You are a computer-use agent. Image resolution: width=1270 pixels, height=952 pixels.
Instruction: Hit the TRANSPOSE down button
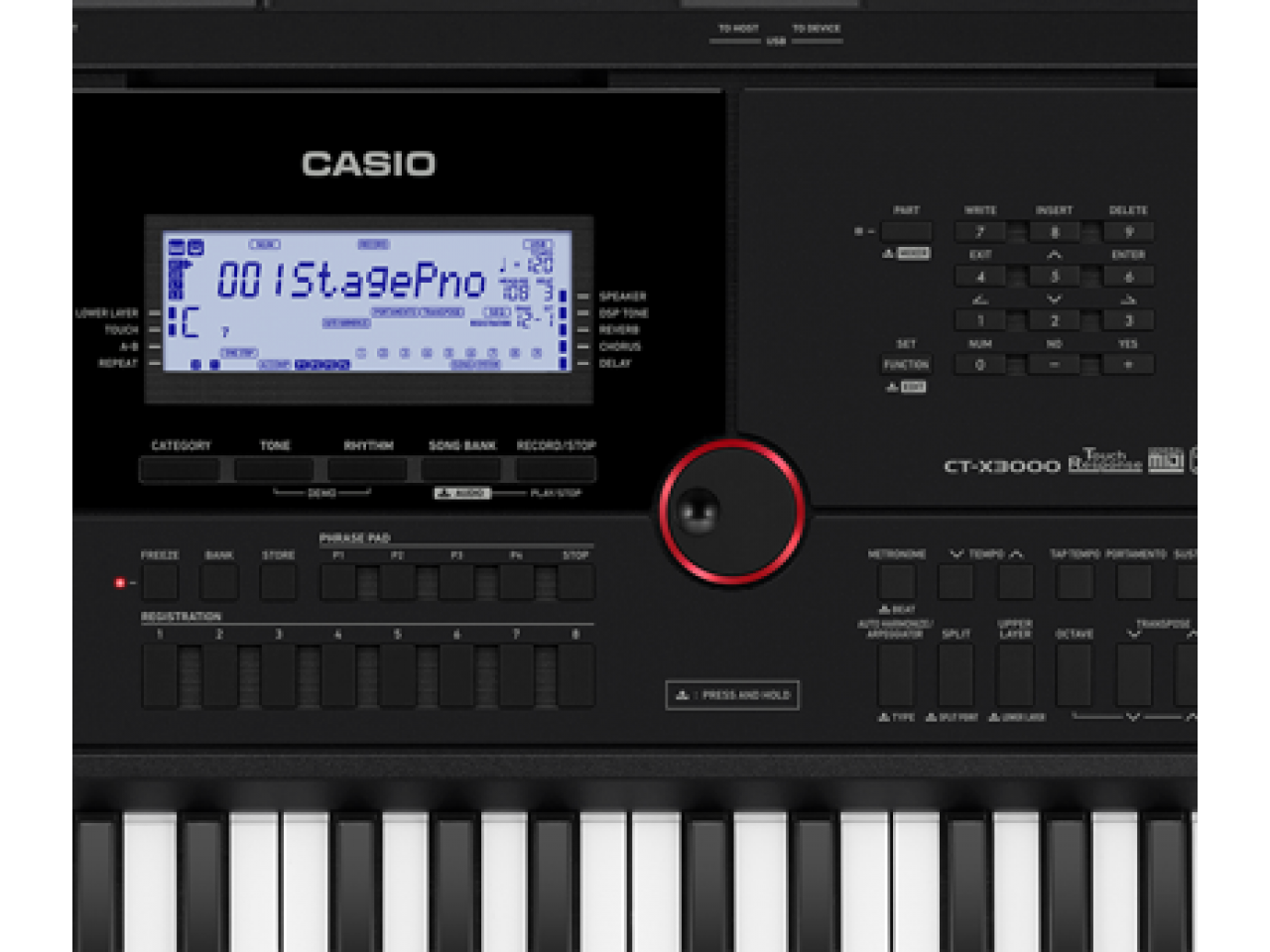[x=1134, y=674]
